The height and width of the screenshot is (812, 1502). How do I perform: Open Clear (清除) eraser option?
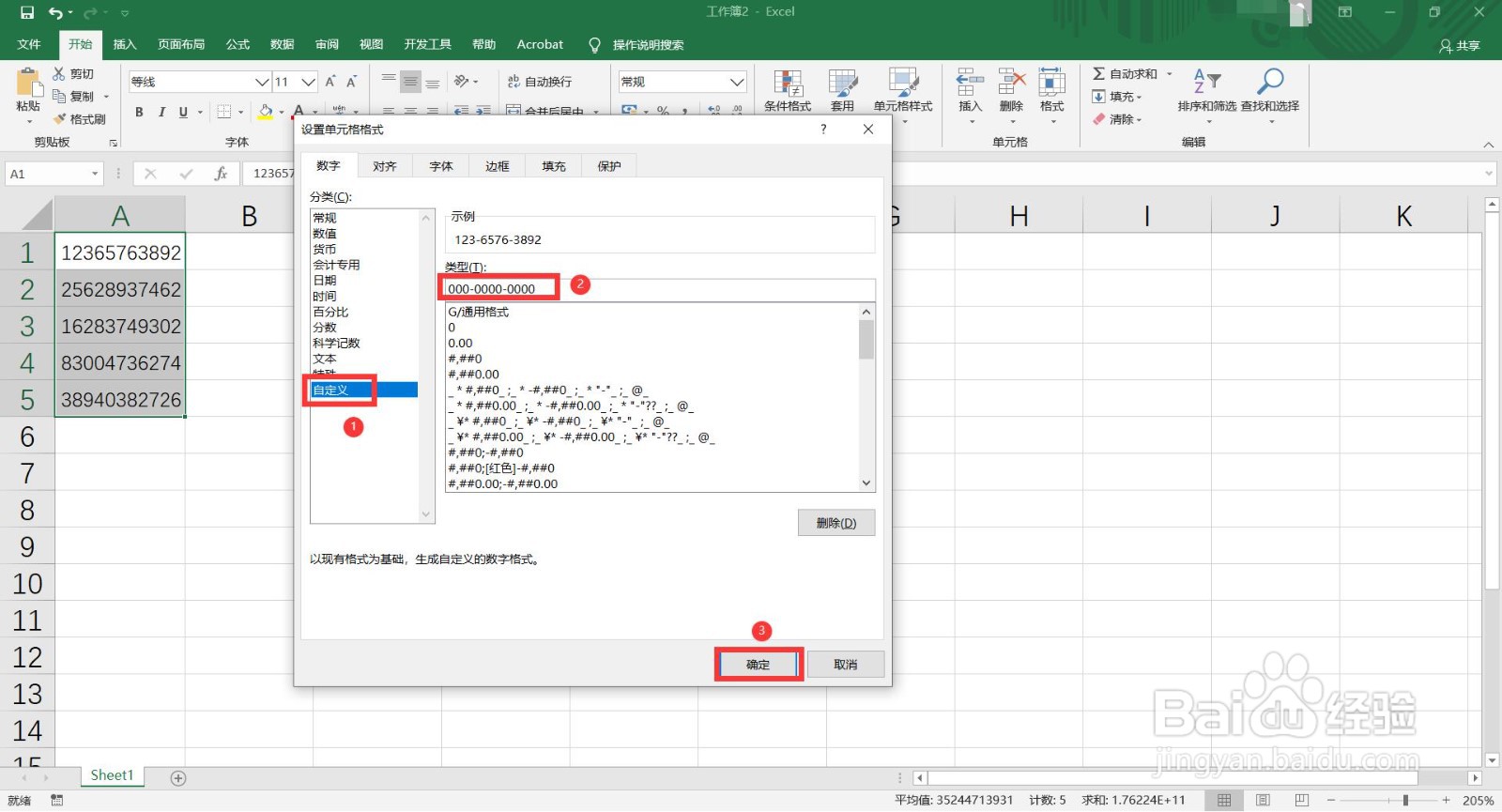pos(1117,119)
